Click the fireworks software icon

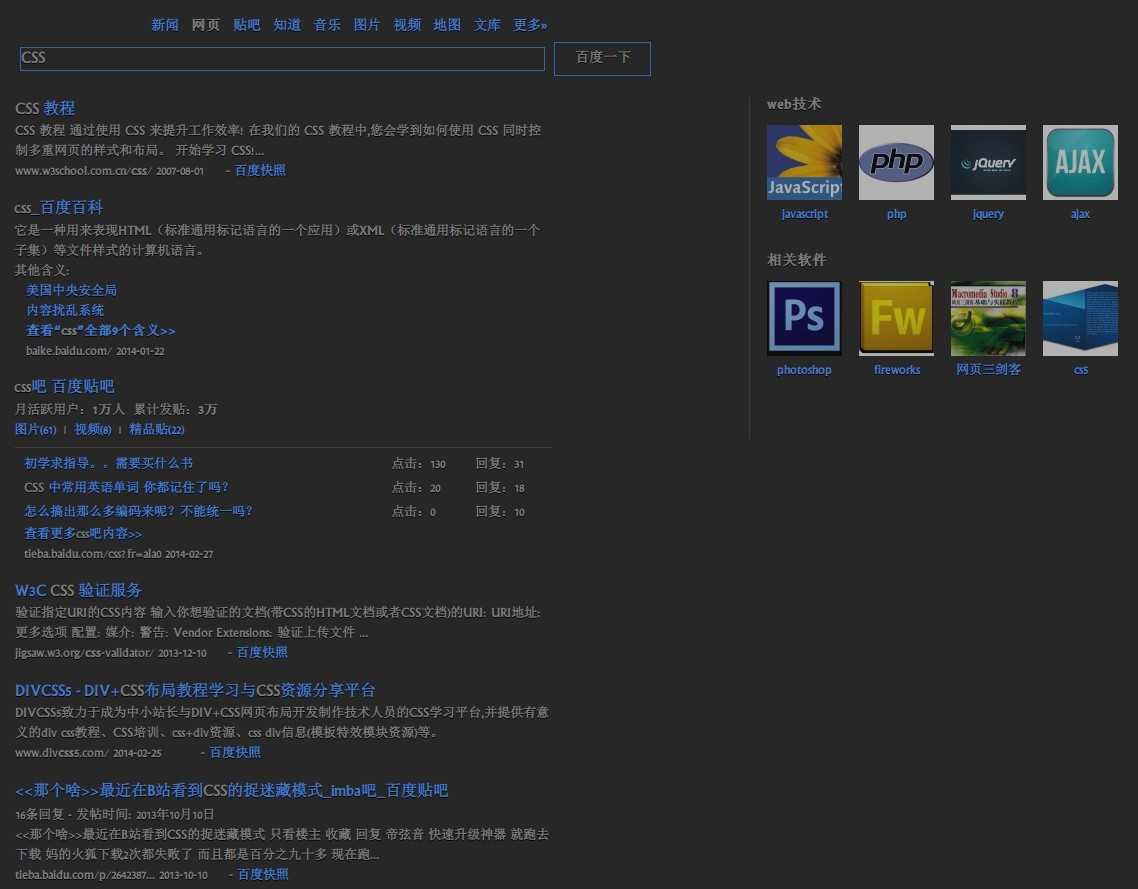pyautogui.click(x=896, y=317)
